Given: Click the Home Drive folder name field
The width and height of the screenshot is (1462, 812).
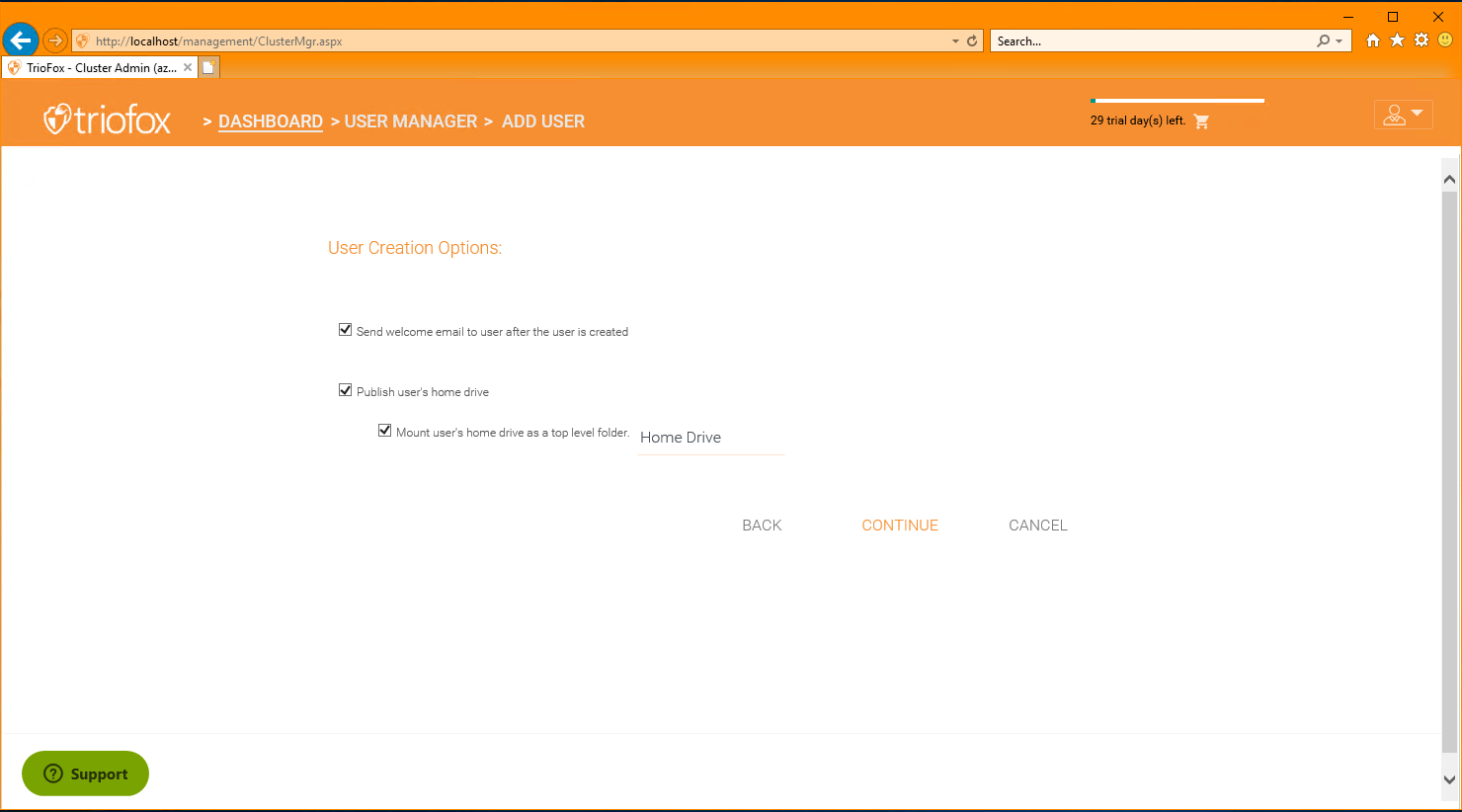Looking at the screenshot, I should coord(711,438).
